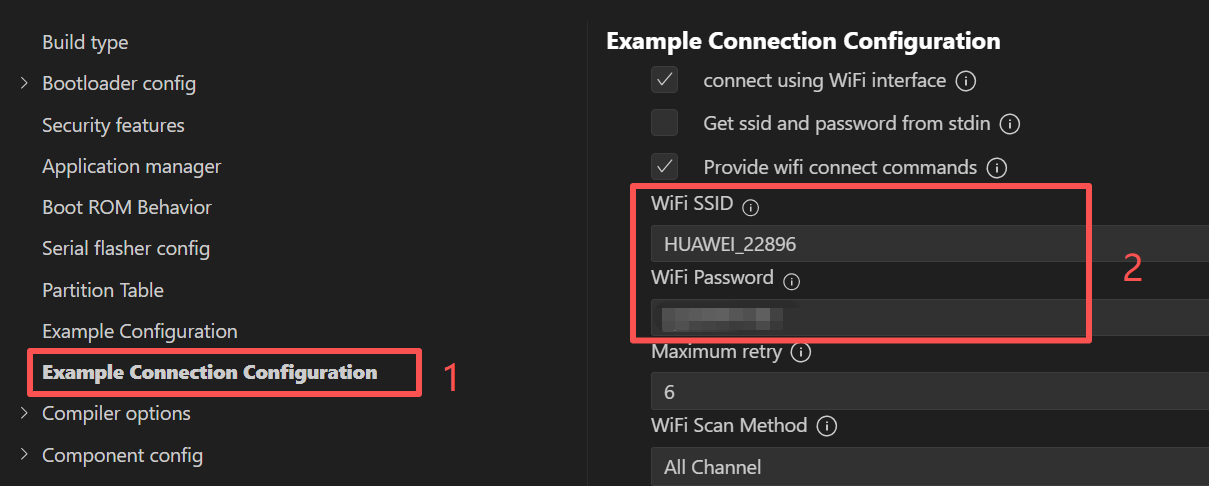
Task: Click info icon beside WiFi Password
Action: coord(792,282)
